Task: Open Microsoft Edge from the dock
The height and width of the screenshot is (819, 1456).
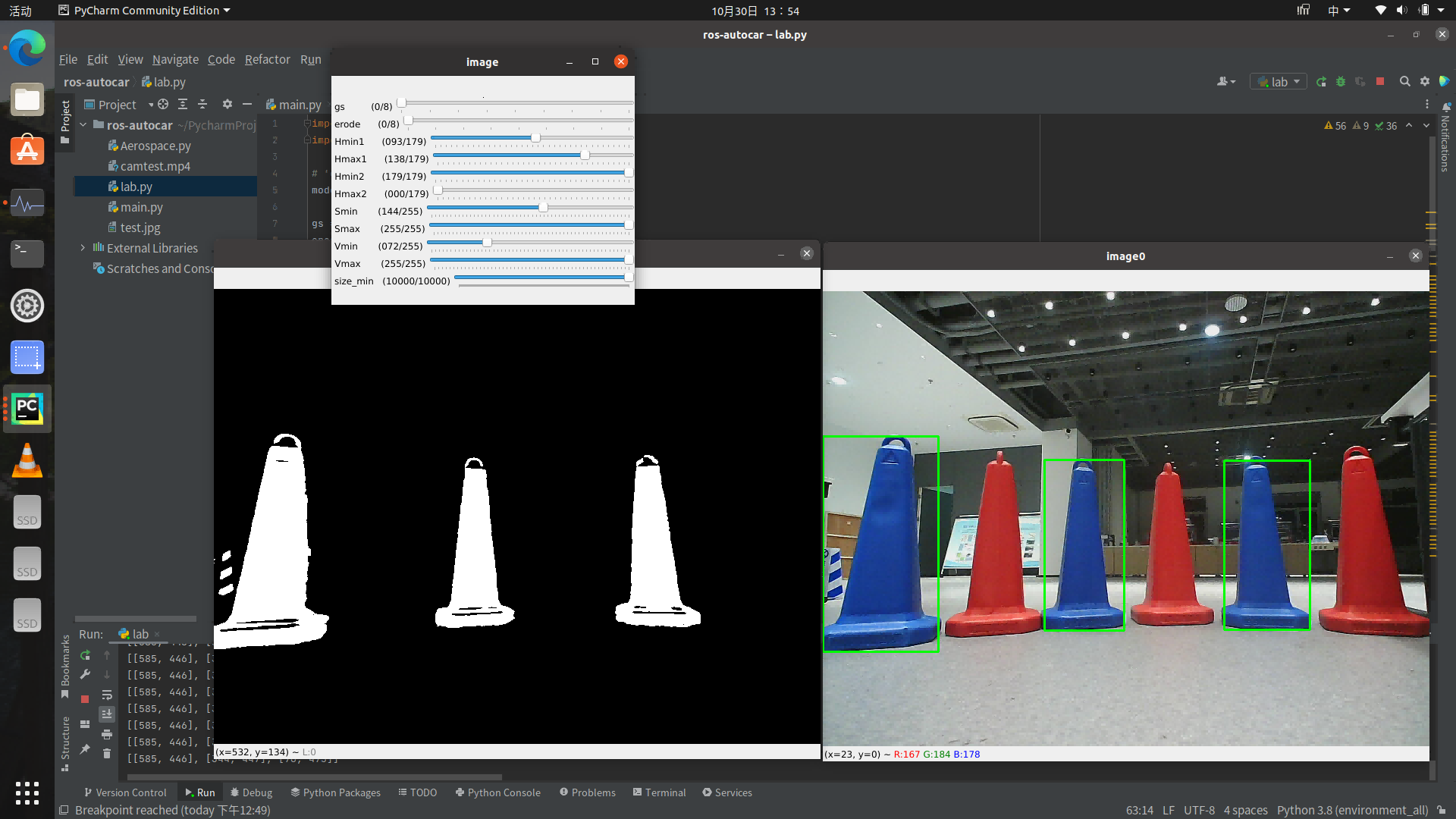Action: click(27, 49)
